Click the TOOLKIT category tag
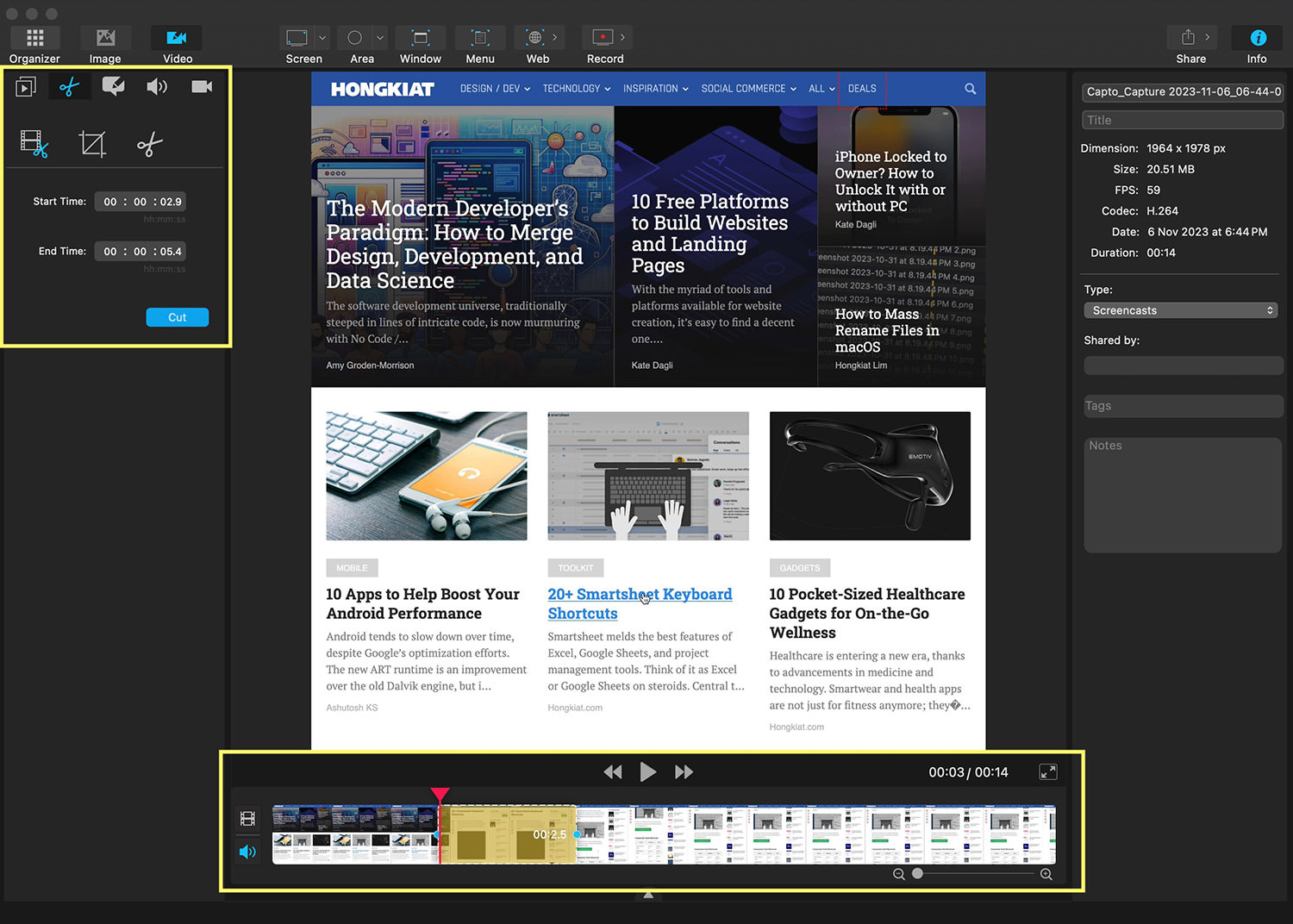The height and width of the screenshot is (924, 1293). pyautogui.click(x=575, y=568)
